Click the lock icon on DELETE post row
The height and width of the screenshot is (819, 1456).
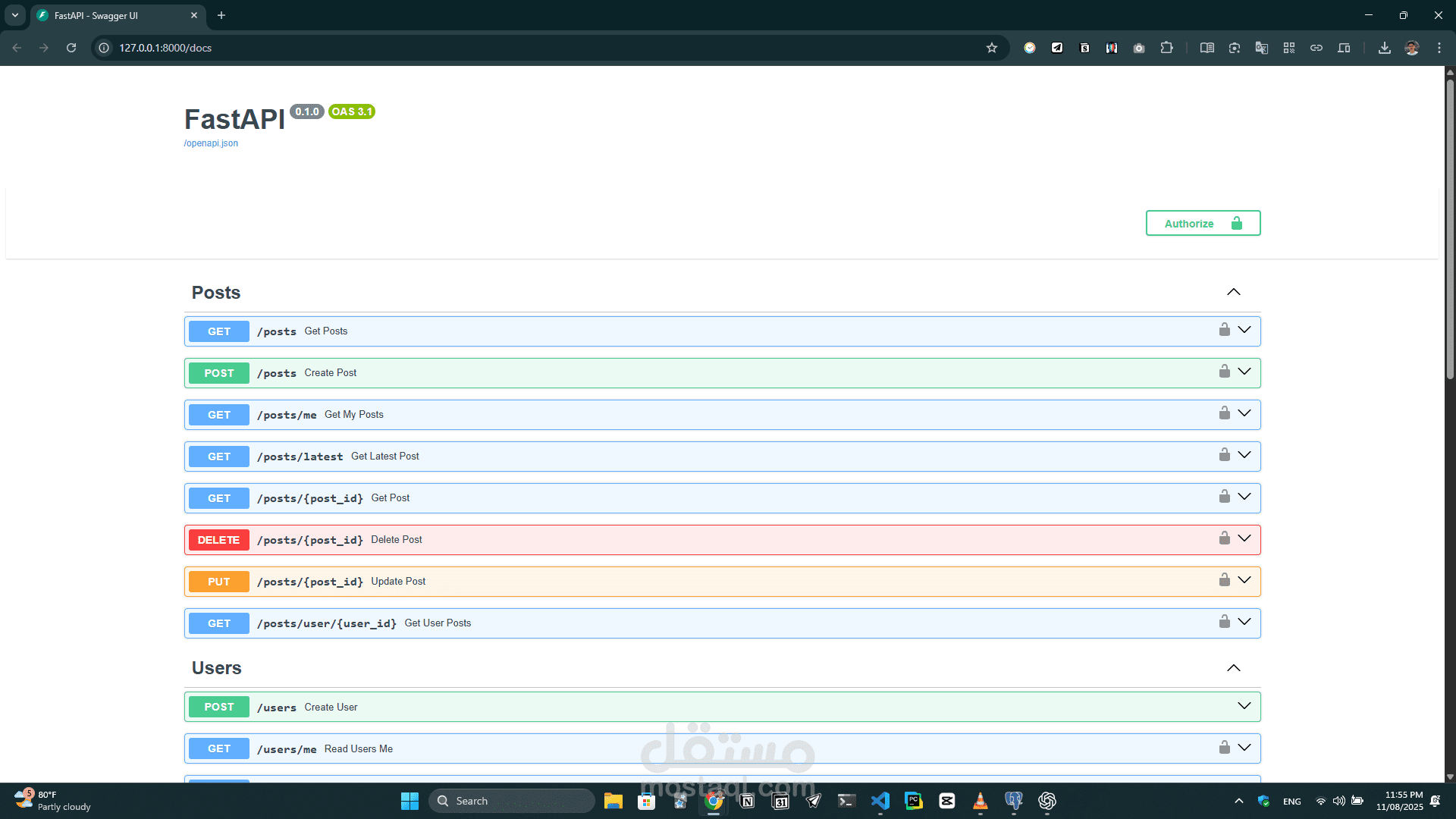pyautogui.click(x=1224, y=538)
